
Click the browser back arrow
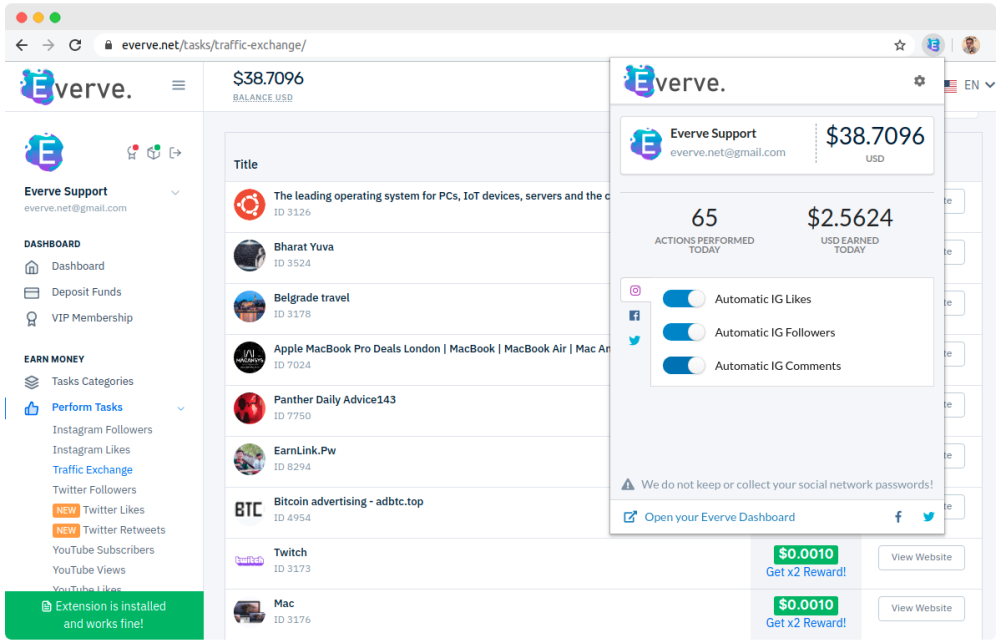22,45
